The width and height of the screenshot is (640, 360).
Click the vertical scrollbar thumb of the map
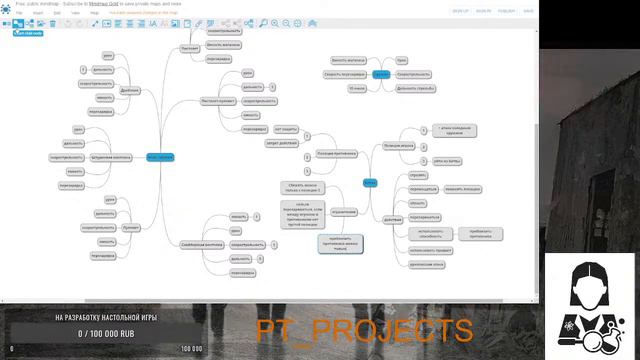(536, 208)
